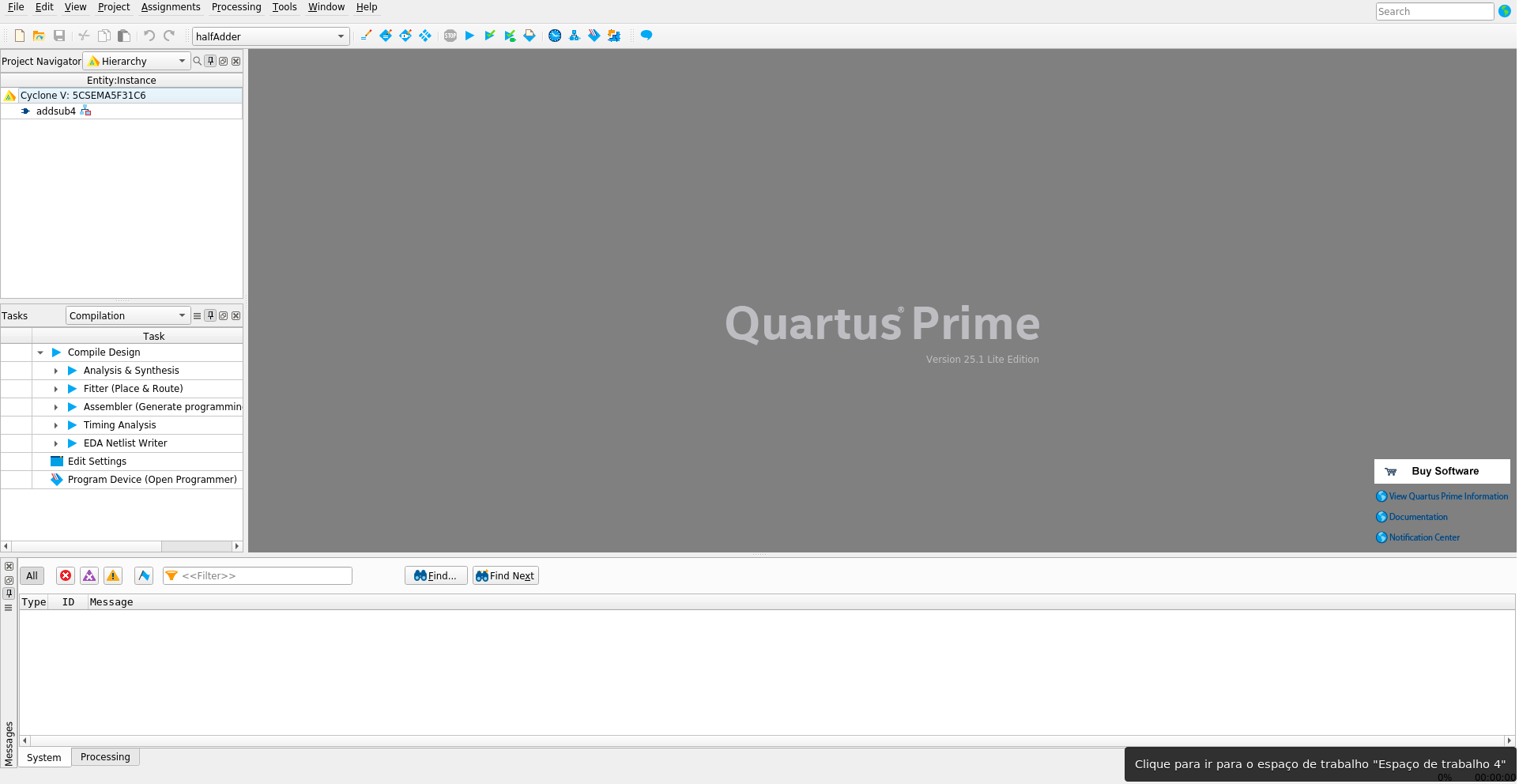Float the Project Navigator pane
The image size is (1519, 784).
coord(223,61)
